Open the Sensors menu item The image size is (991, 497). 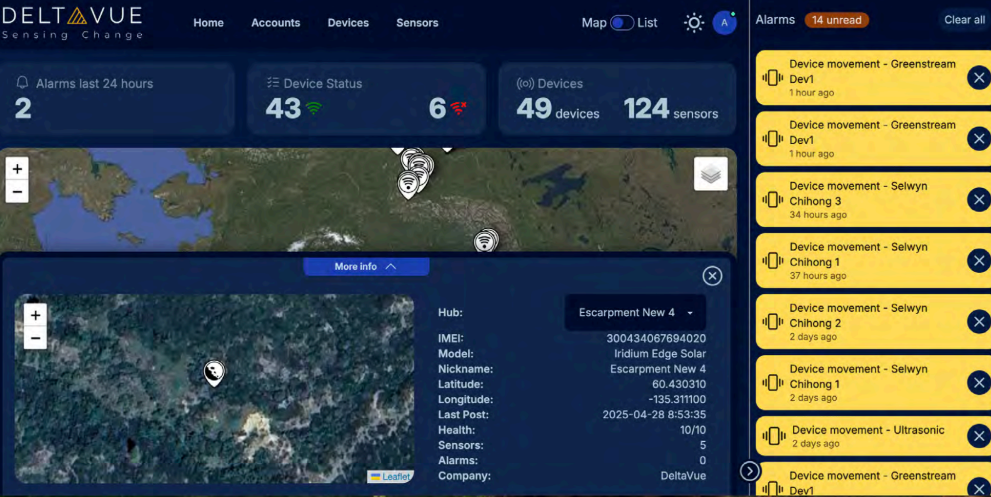point(417,23)
